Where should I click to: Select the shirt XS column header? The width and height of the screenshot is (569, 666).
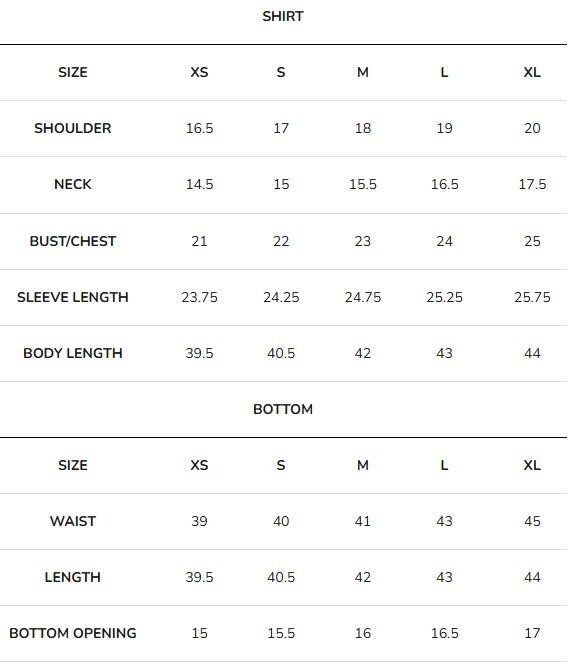[199, 72]
